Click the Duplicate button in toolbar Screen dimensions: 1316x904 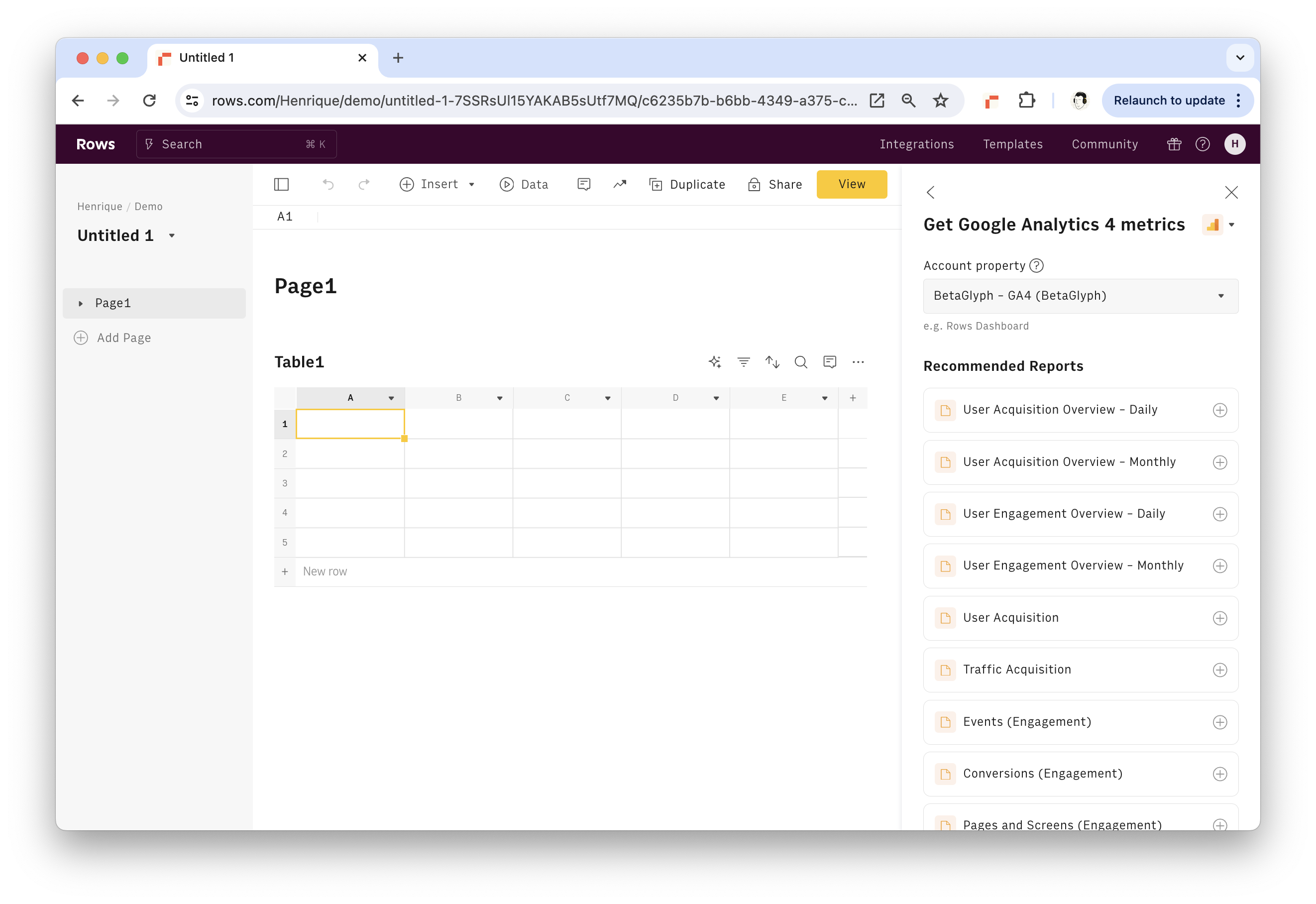click(688, 185)
